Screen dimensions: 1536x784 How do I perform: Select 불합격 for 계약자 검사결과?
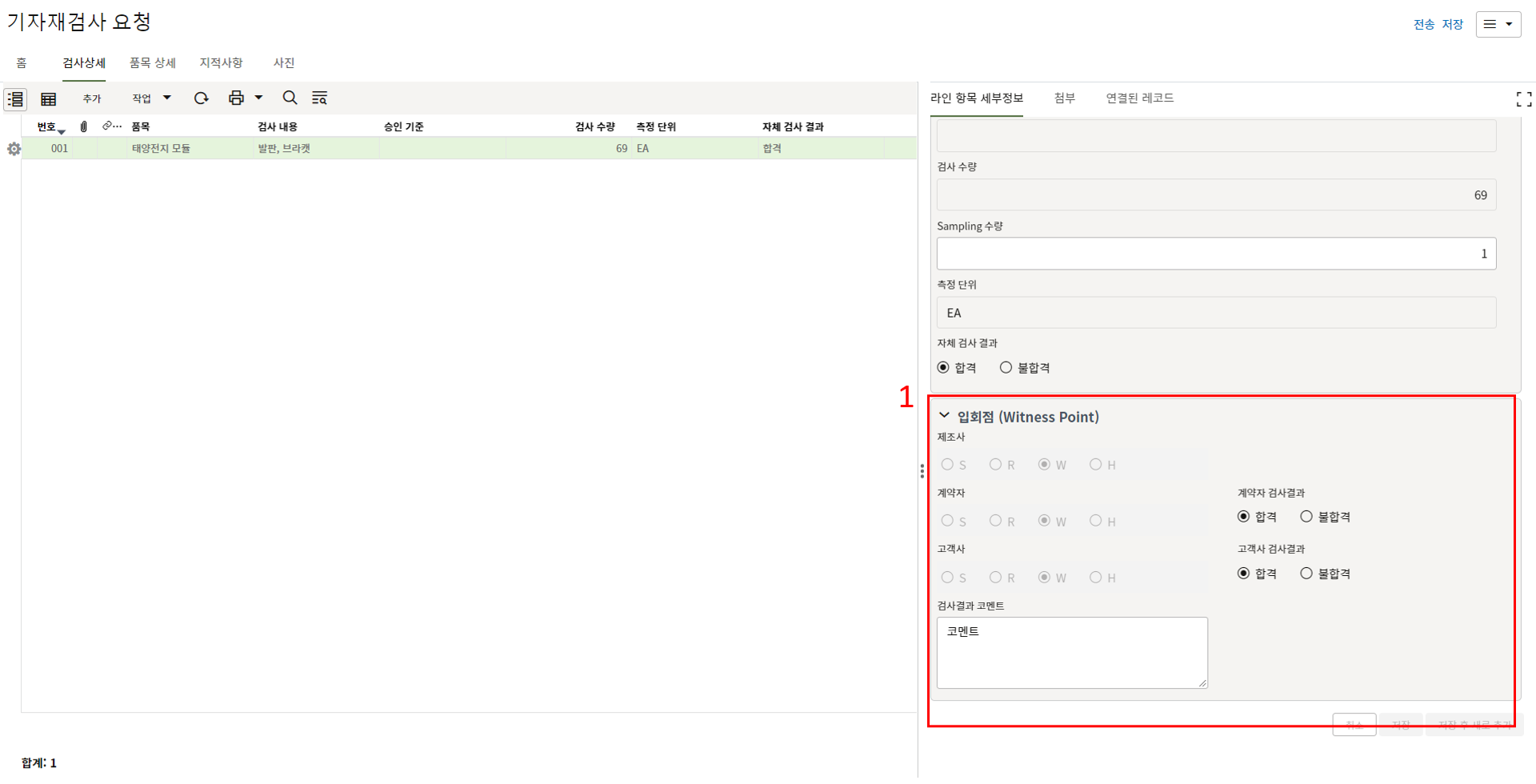1306,517
